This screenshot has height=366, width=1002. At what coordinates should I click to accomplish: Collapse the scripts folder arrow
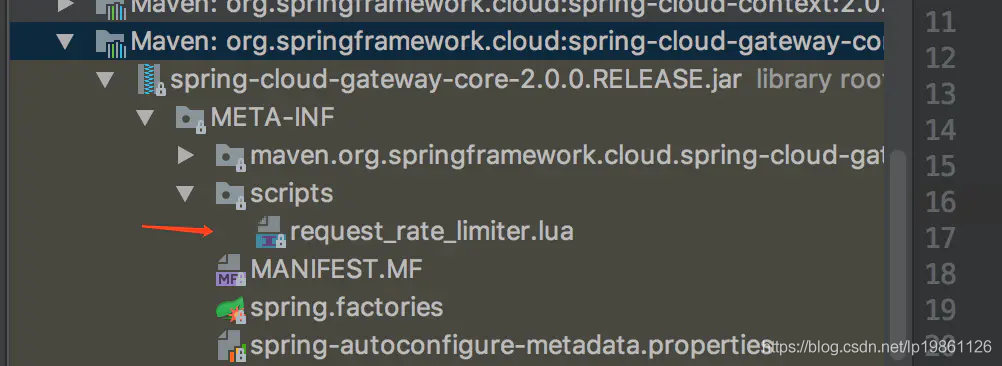(185, 194)
